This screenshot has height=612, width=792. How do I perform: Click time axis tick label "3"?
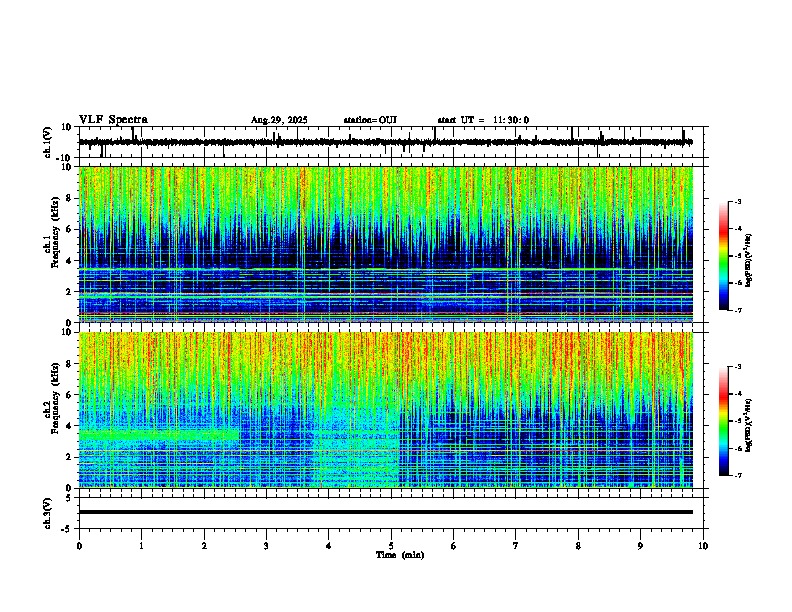tap(266, 546)
